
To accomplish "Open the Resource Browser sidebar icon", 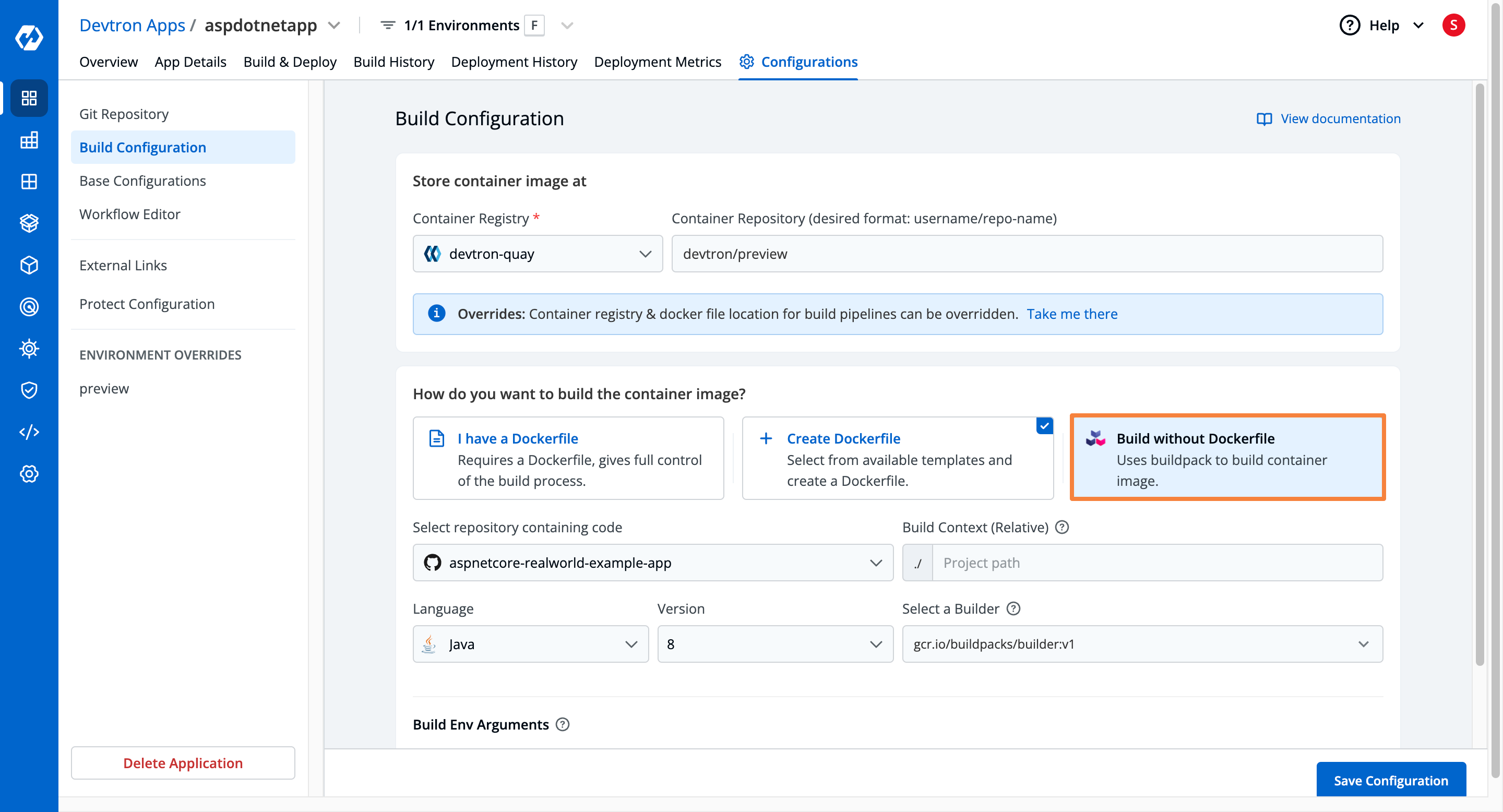I will [x=29, y=265].
